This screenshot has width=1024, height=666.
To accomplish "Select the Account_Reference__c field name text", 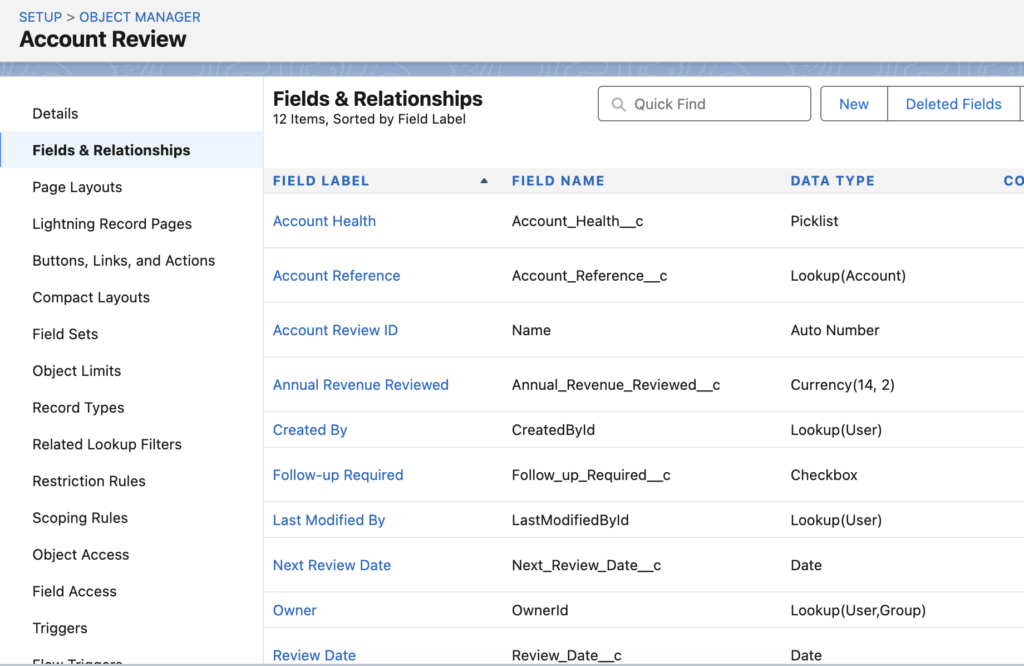I will pos(589,276).
